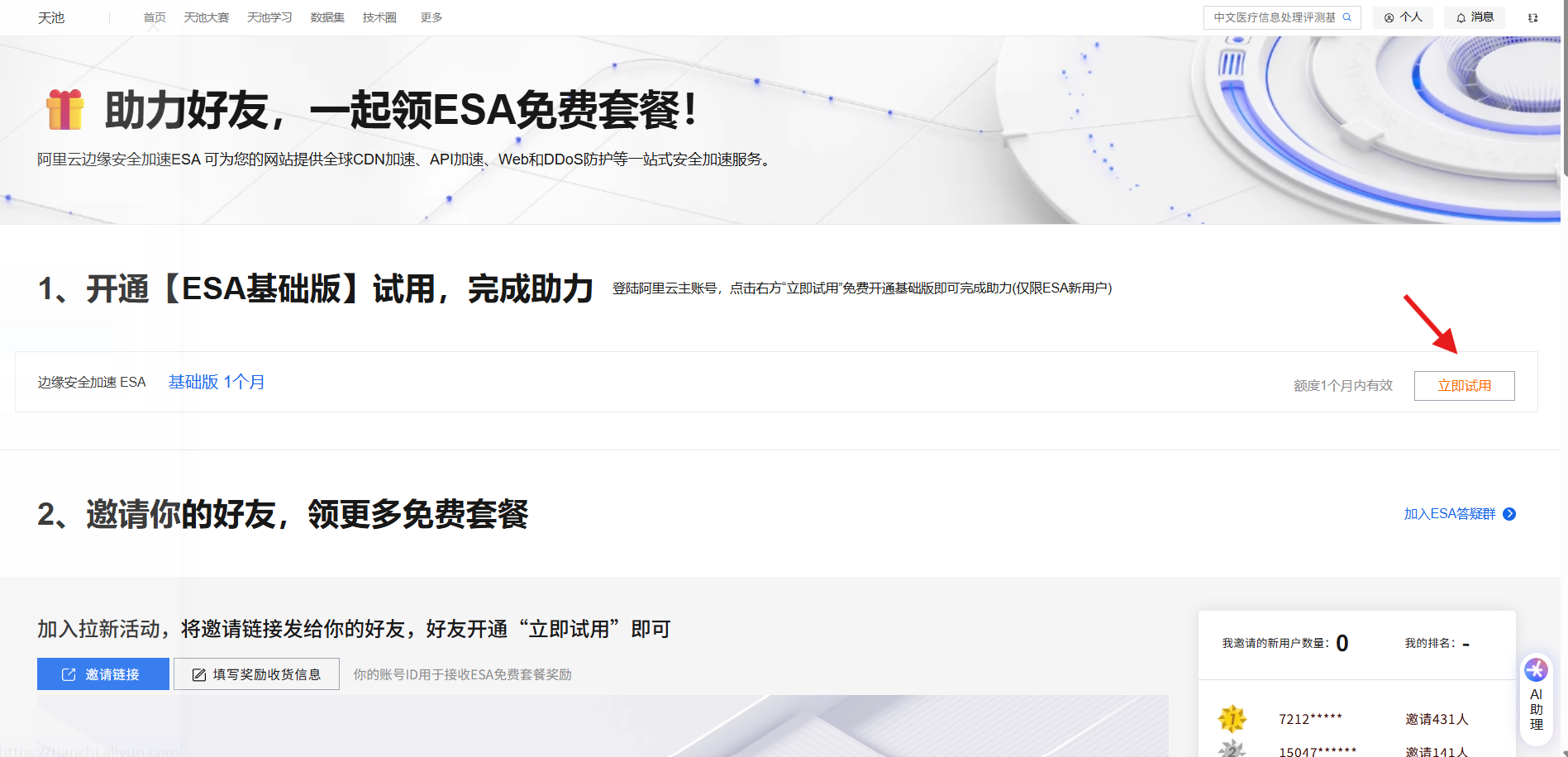The image size is (1568, 757).
Task: Click the 邀请你的好友，领更多免费套餐 heading
Action: click(283, 514)
